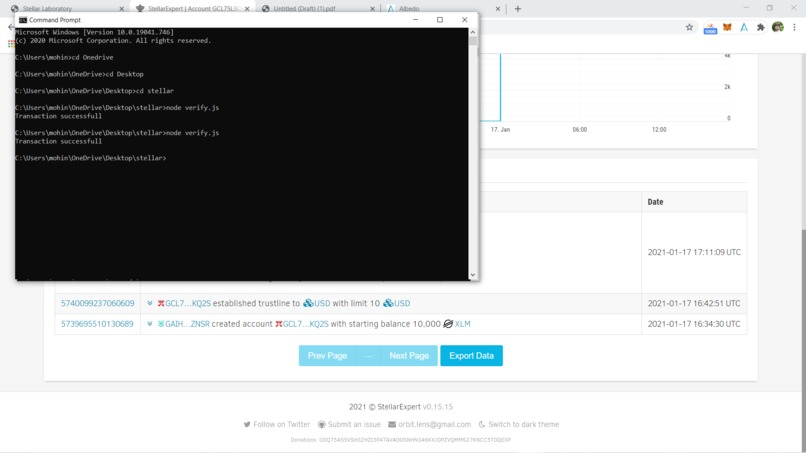Click the first USD asset icon after 'trustline to'
Viewport: 806px width, 453px height.
[308, 303]
